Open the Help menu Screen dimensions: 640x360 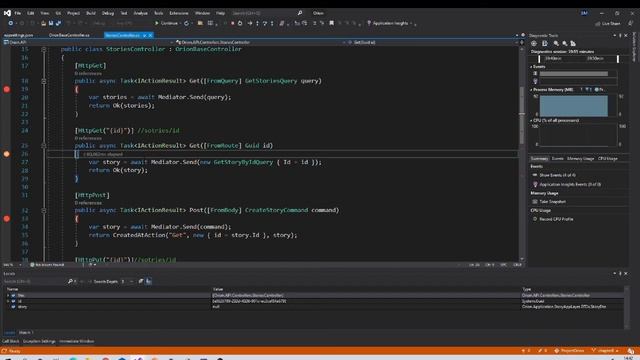(x=220, y=13)
